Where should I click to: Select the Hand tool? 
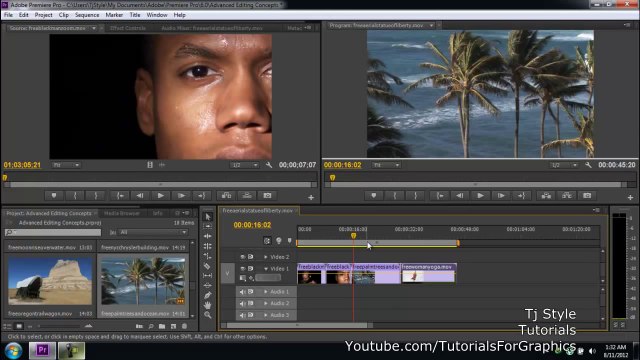click(x=208, y=305)
